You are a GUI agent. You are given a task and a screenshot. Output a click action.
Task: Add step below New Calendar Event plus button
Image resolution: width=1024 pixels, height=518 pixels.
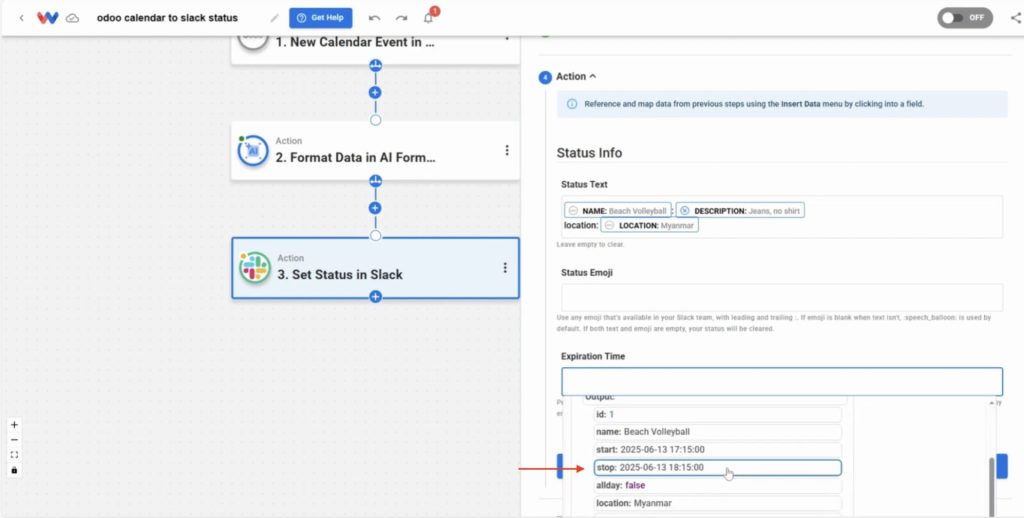coord(375,92)
